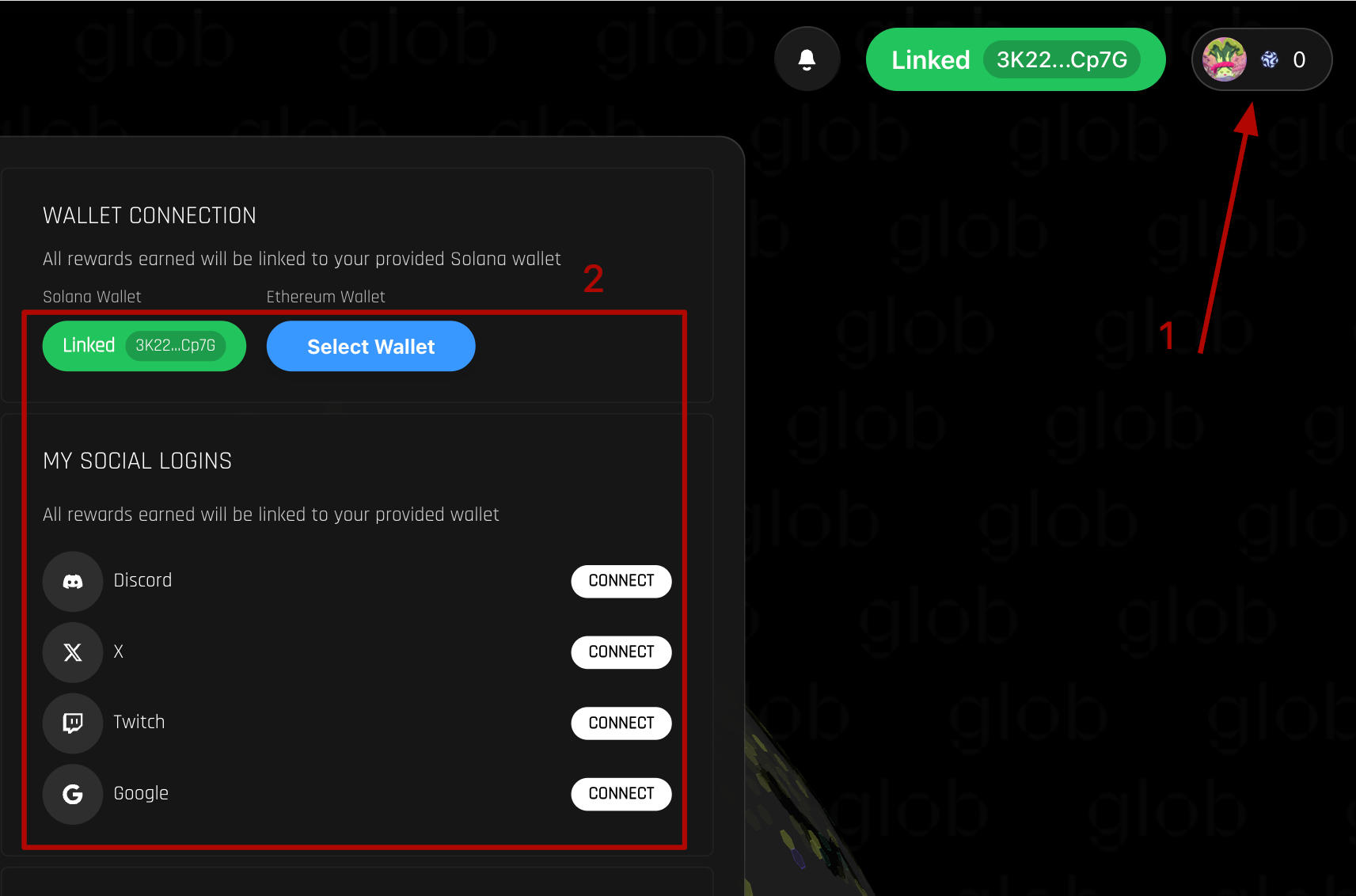Open the header Linked wallet button
This screenshot has width=1356, height=896.
coord(1016,59)
